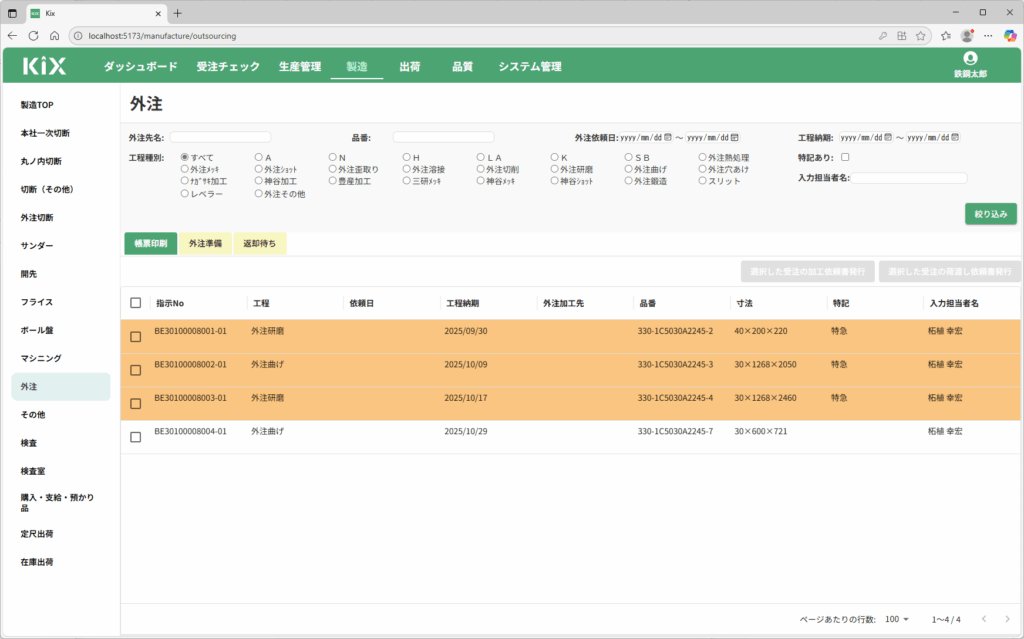The height and width of the screenshot is (639, 1024).
Task: Open the 生産管理 top menu
Action: (x=299, y=67)
